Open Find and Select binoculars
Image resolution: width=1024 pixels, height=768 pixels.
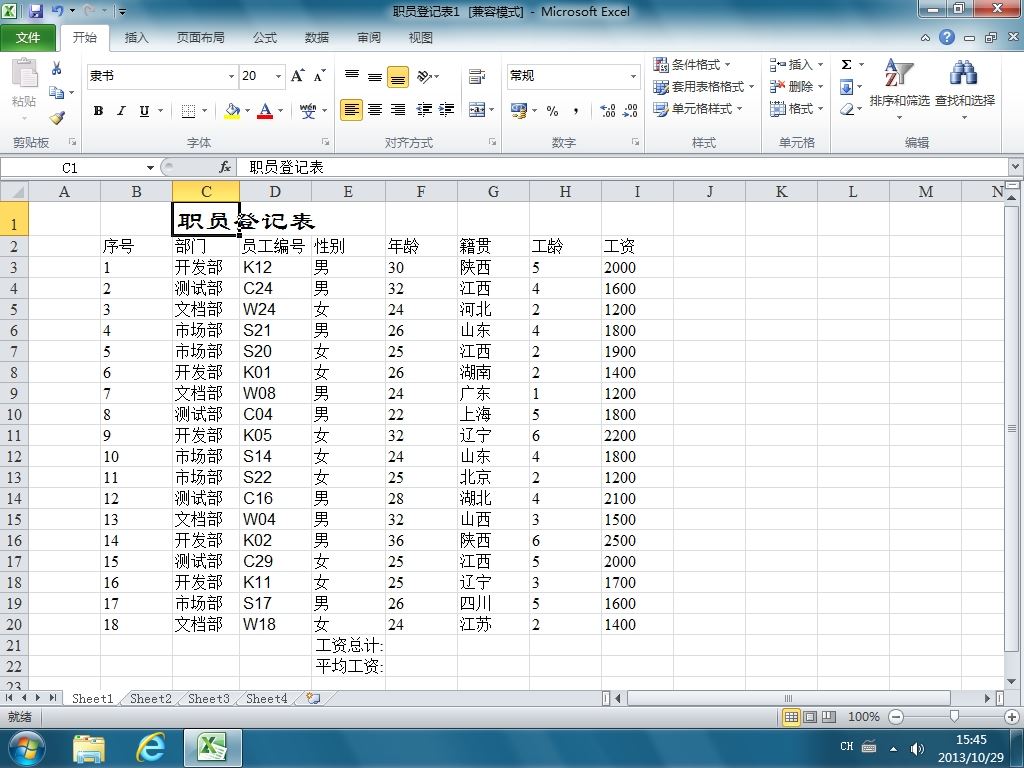pyautogui.click(x=964, y=73)
